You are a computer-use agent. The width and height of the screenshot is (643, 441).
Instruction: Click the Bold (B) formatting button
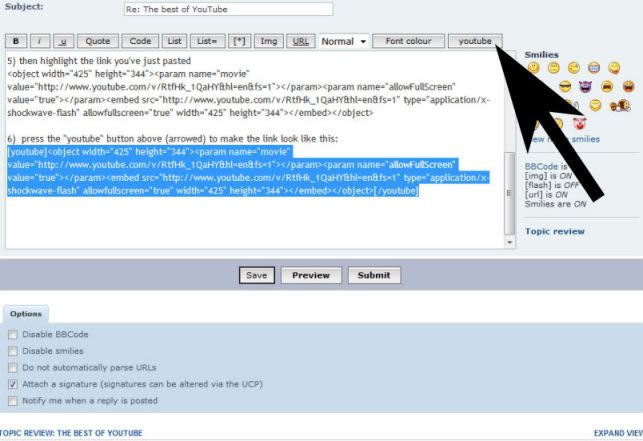(18, 41)
